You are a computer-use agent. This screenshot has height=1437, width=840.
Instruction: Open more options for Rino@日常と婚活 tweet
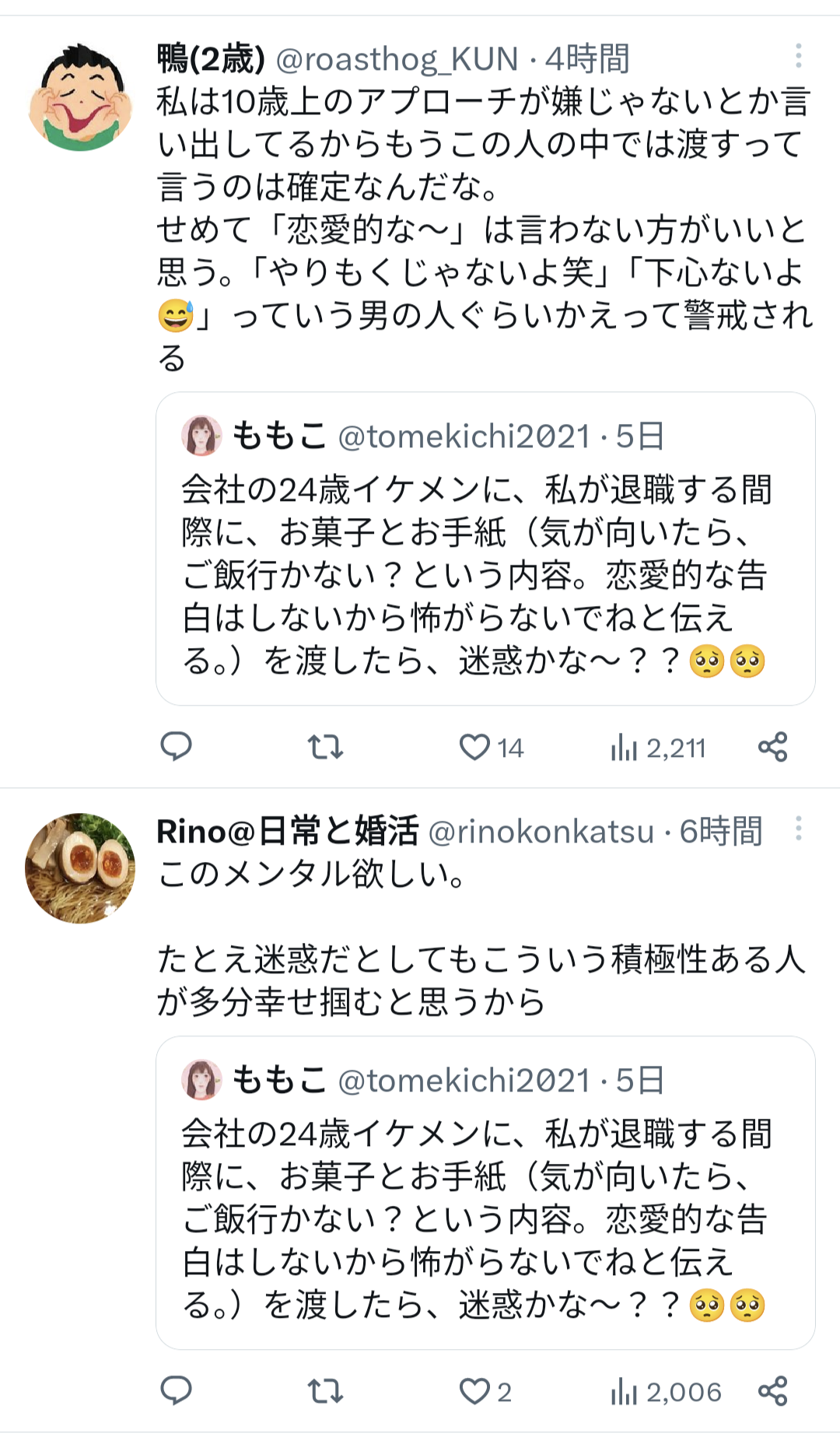pos(798,829)
